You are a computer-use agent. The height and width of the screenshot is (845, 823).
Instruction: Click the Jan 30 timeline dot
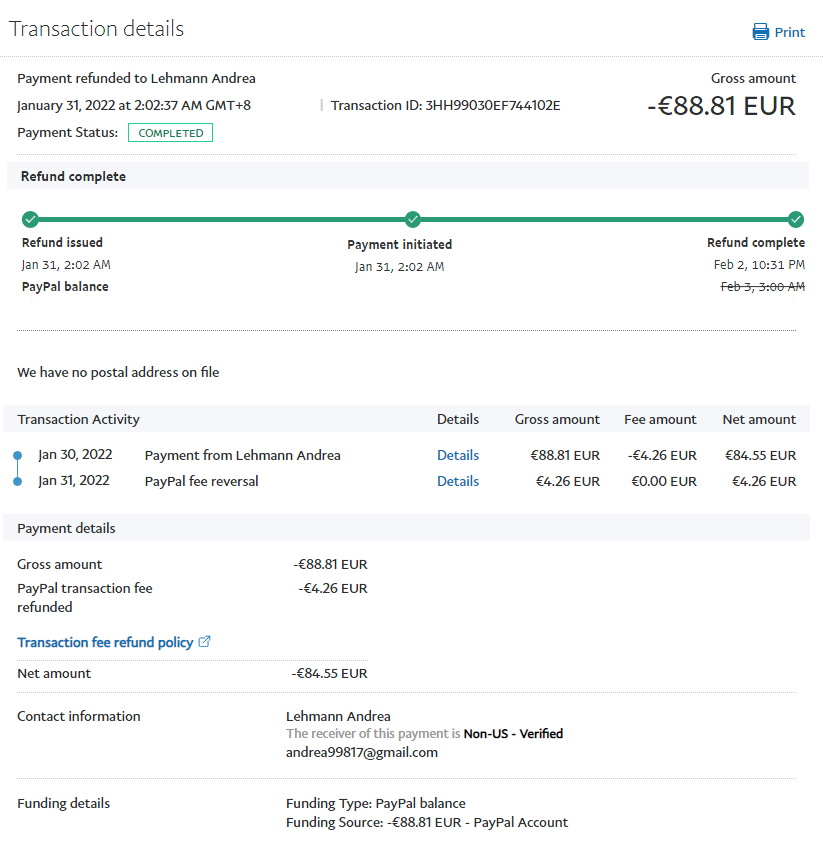17,456
